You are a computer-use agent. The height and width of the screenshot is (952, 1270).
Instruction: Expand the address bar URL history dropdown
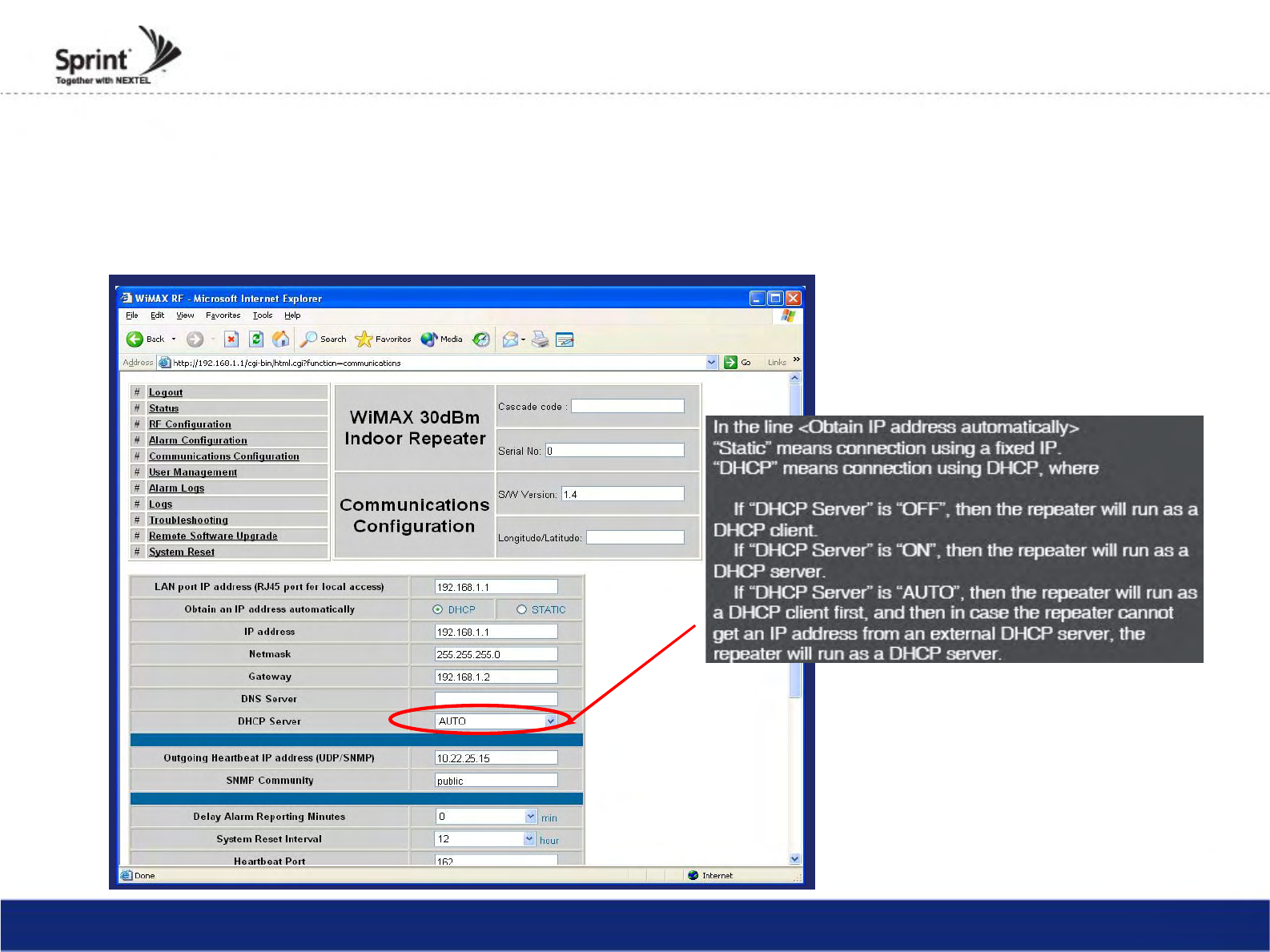[x=712, y=363]
